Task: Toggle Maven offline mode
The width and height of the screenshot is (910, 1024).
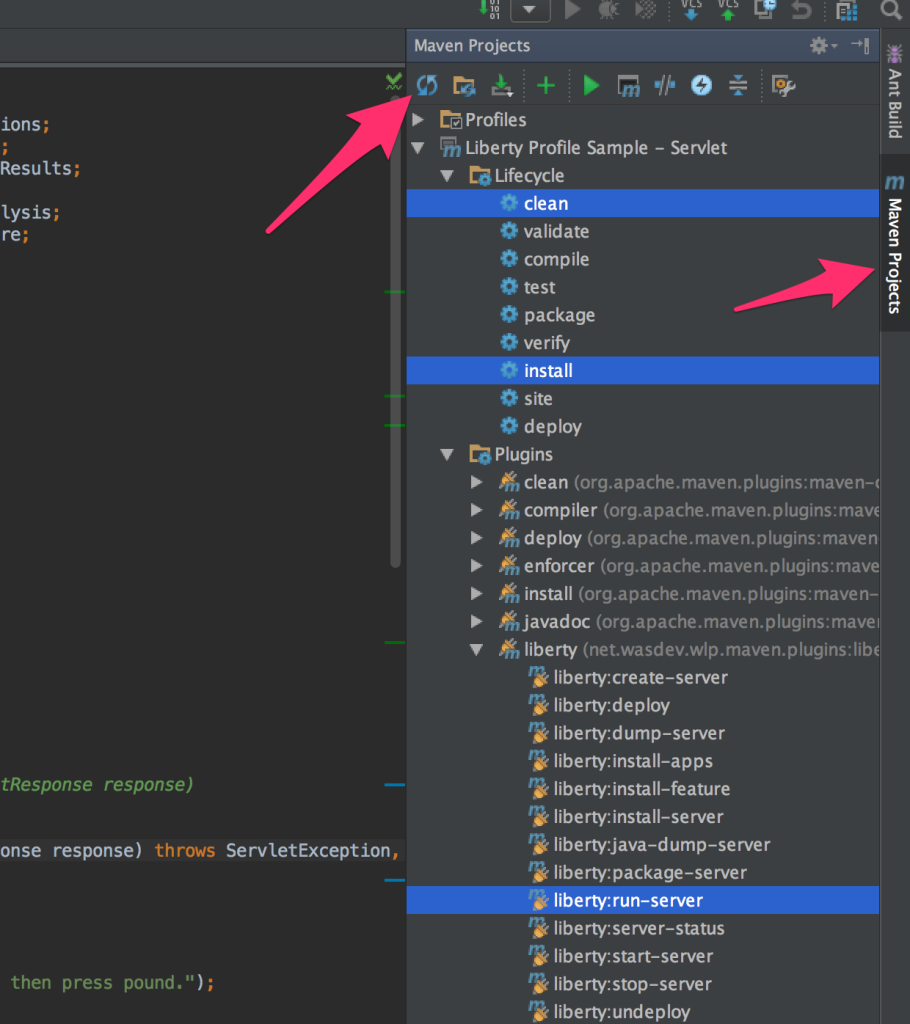Action: point(665,85)
